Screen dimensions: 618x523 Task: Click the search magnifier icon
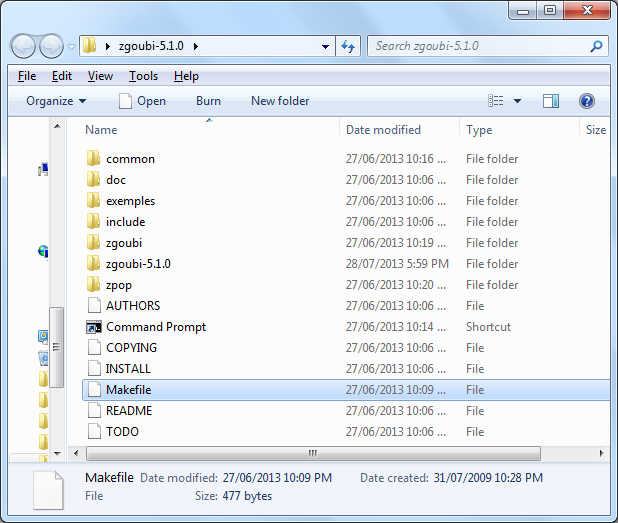tap(596, 47)
